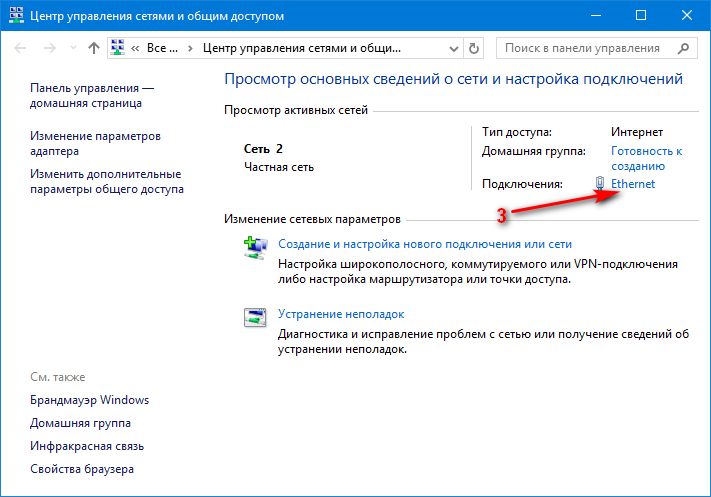Viewport: 711px width, 497px height.
Task: Click the Back navigation arrow
Action: click(x=19, y=48)
